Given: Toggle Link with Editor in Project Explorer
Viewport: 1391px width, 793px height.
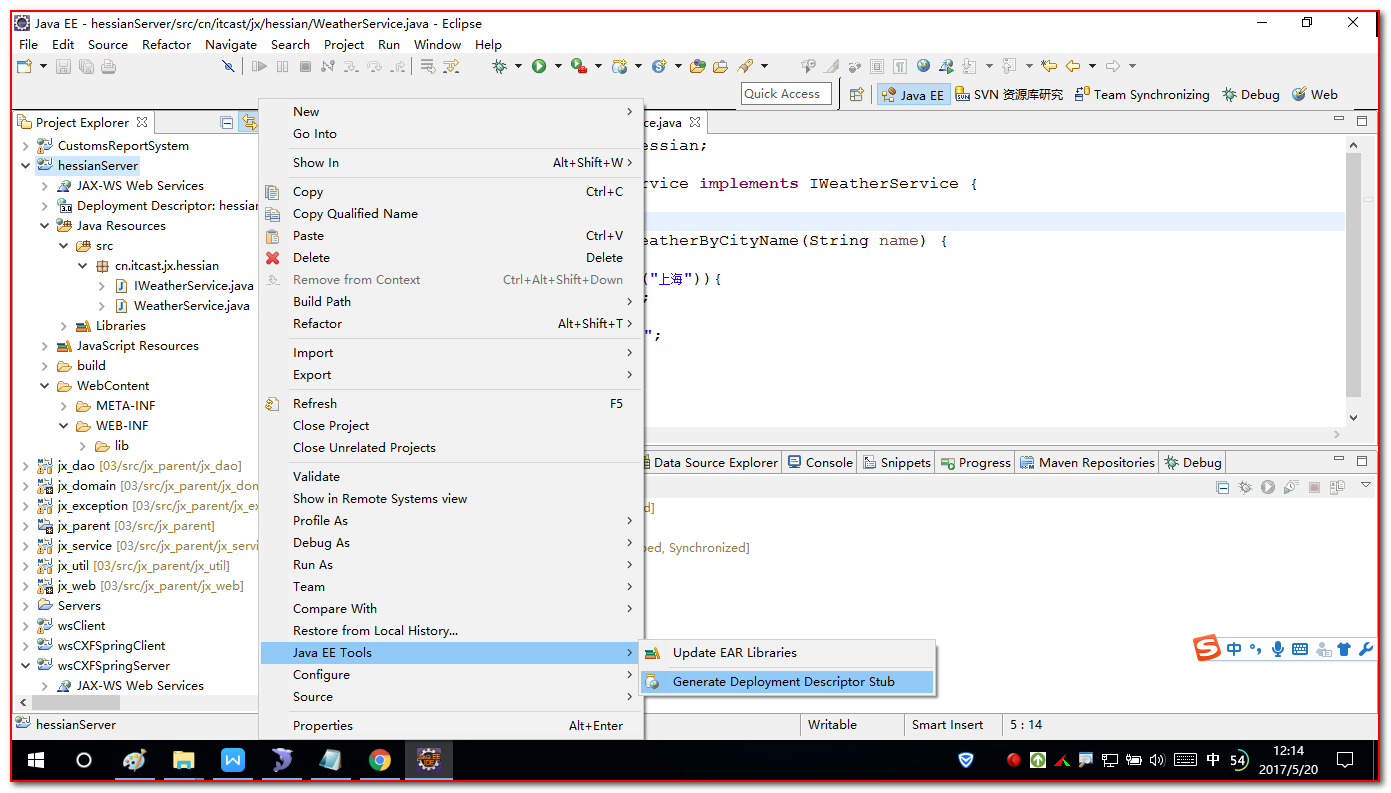Looking at the screenshot, I should click(249, 122).
